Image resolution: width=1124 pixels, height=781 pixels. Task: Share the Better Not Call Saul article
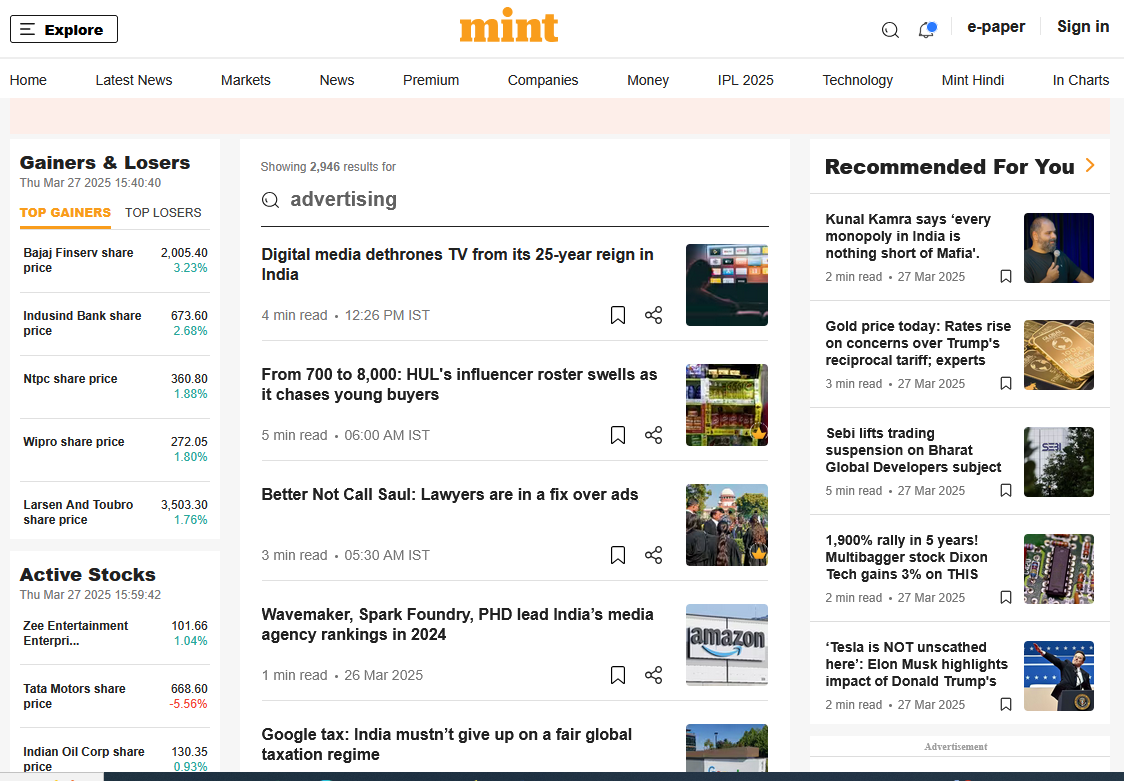[x=653, y=555]
